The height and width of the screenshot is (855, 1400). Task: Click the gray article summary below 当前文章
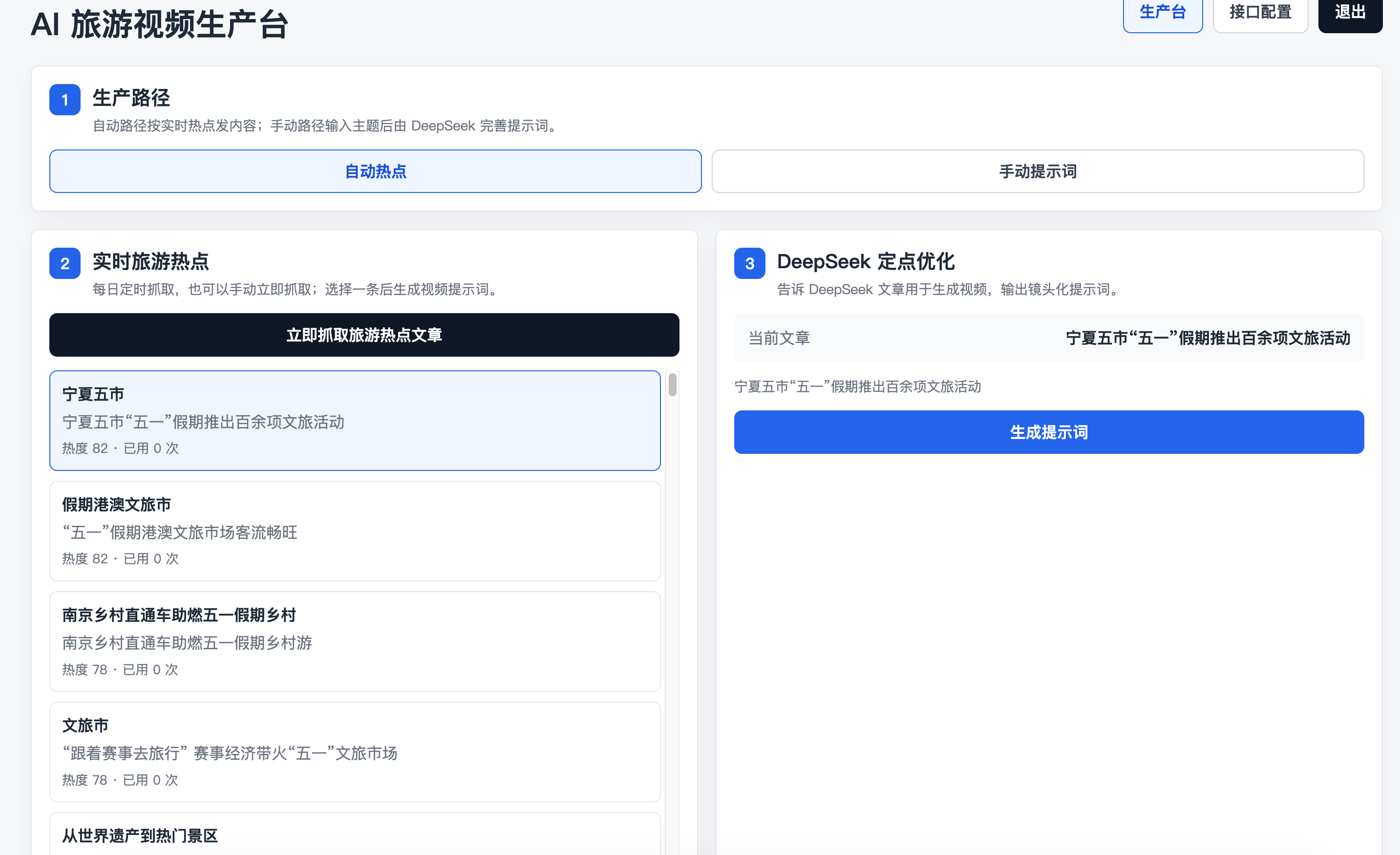point(857,387)
